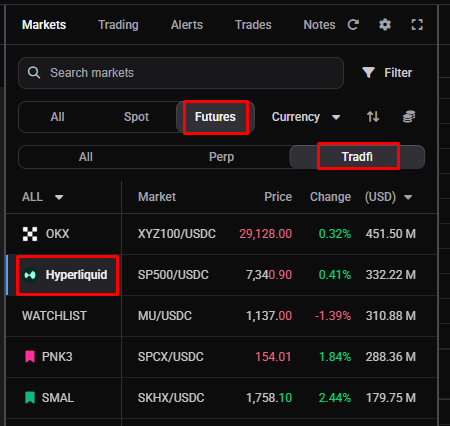The image size is (450, 426).
Task: Click the 179.75 M volume value
Action: (x=391, y=398)
